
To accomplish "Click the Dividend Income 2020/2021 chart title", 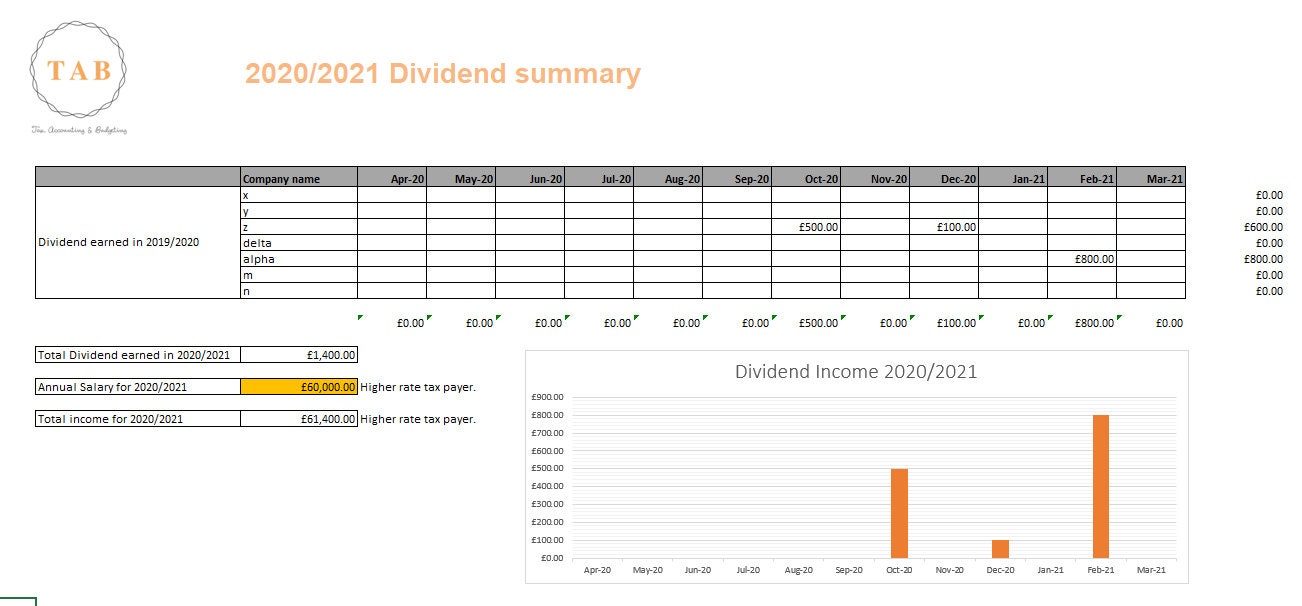I will [x=855, y=371].
